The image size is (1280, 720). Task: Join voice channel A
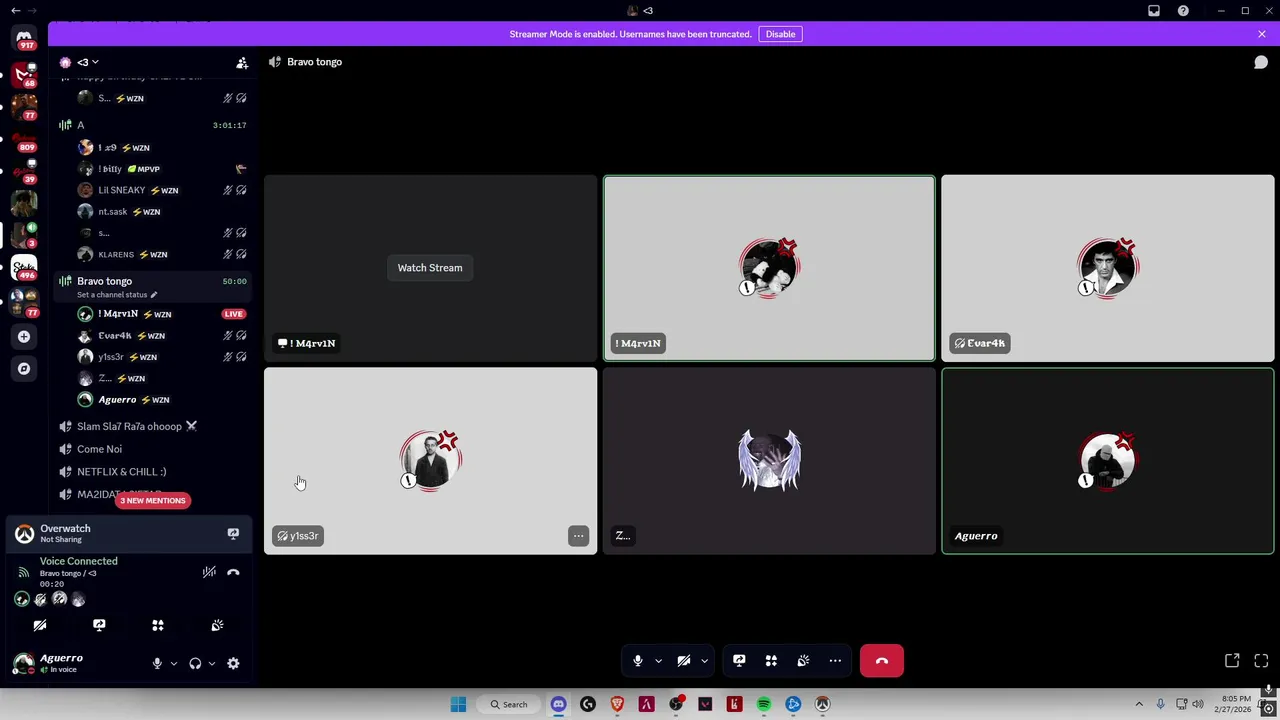[x=150, y=125]
